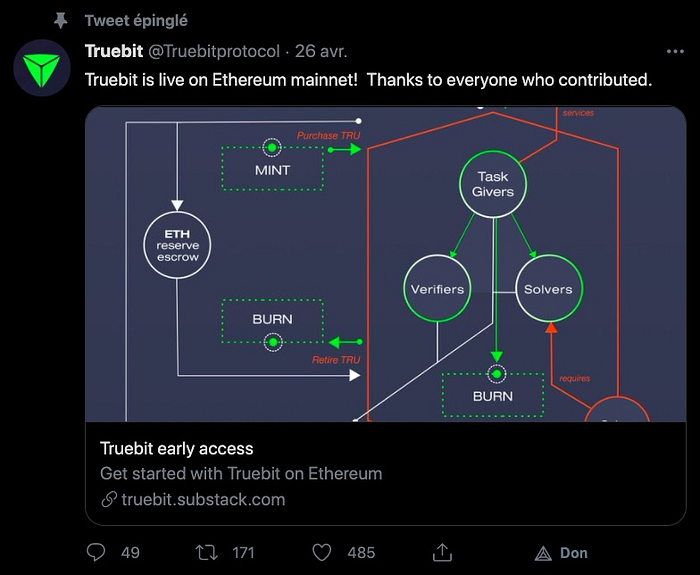The image size is (700, 575).
Task: Click the Don tip triangle icon
Action: pos(543,554)
